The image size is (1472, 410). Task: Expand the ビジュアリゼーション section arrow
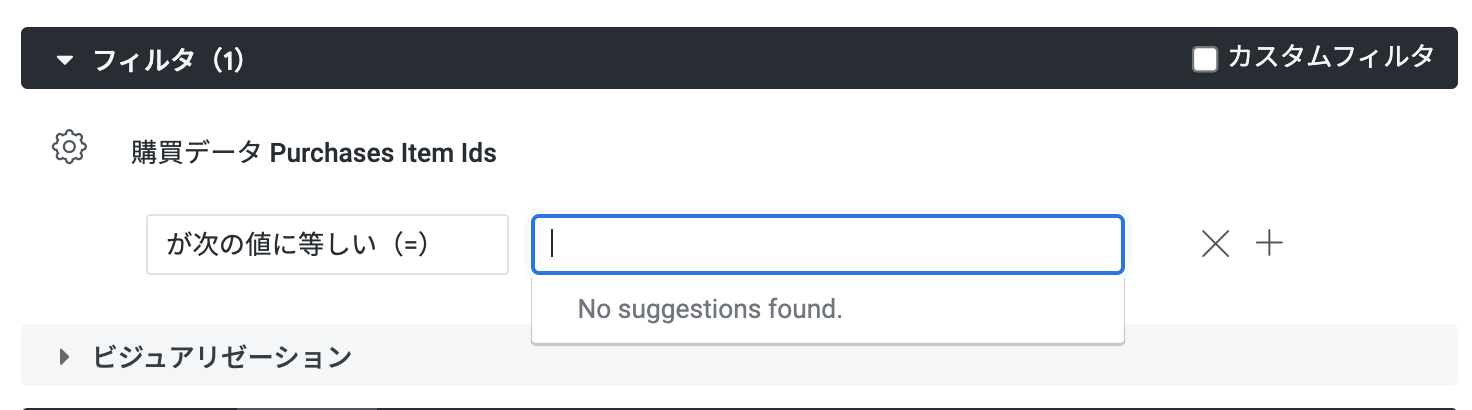[x=65, y=356]
